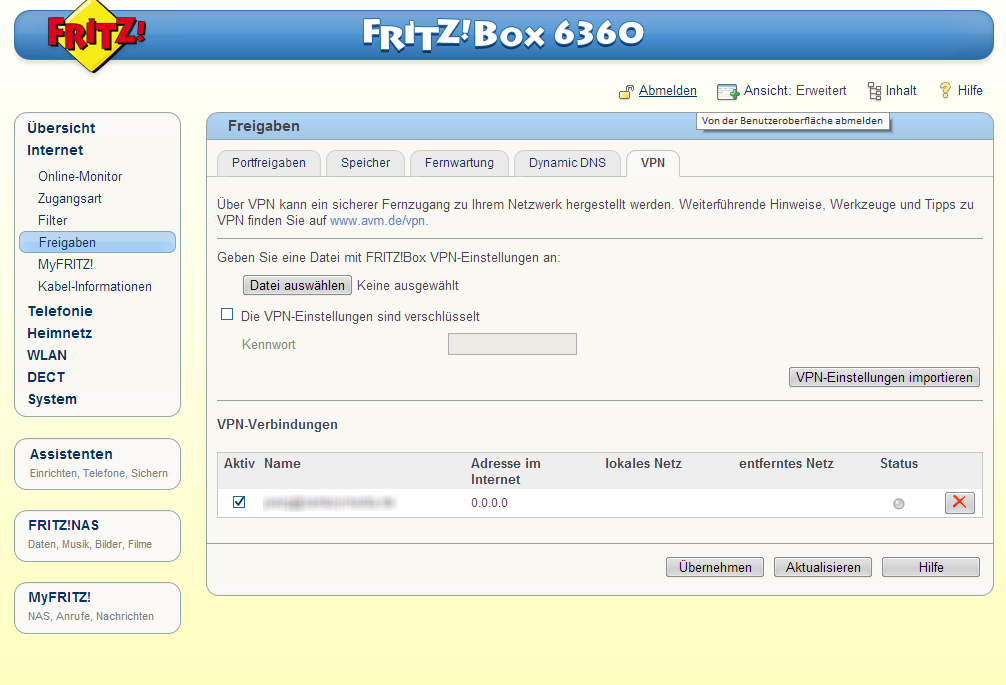The width and height of the screenshot is (1006, 685).
Task: Click the Hilfe button at the bottom
Action: (930, 567)
